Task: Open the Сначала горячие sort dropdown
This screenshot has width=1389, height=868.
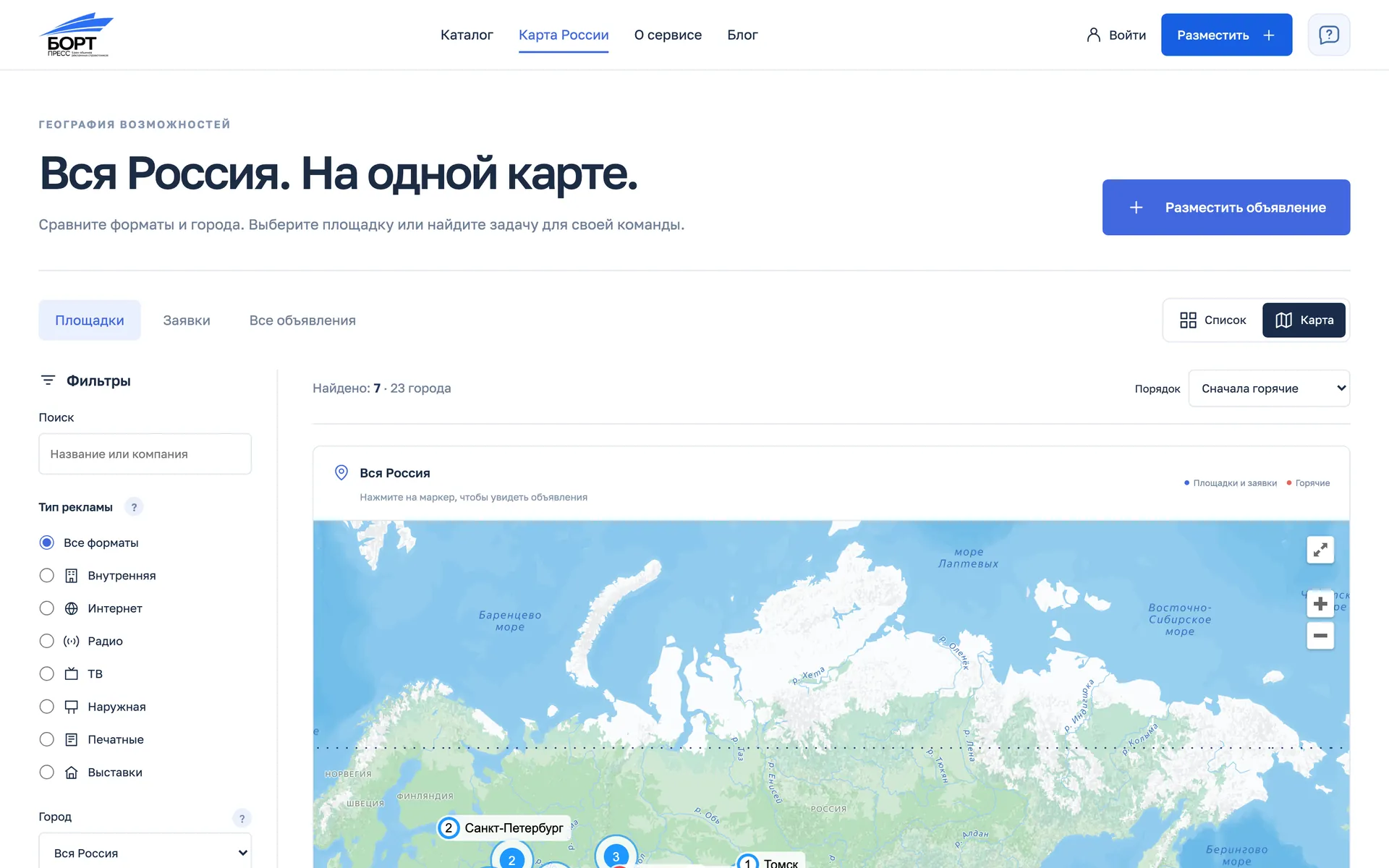Action: click(x=1269, y=388)
